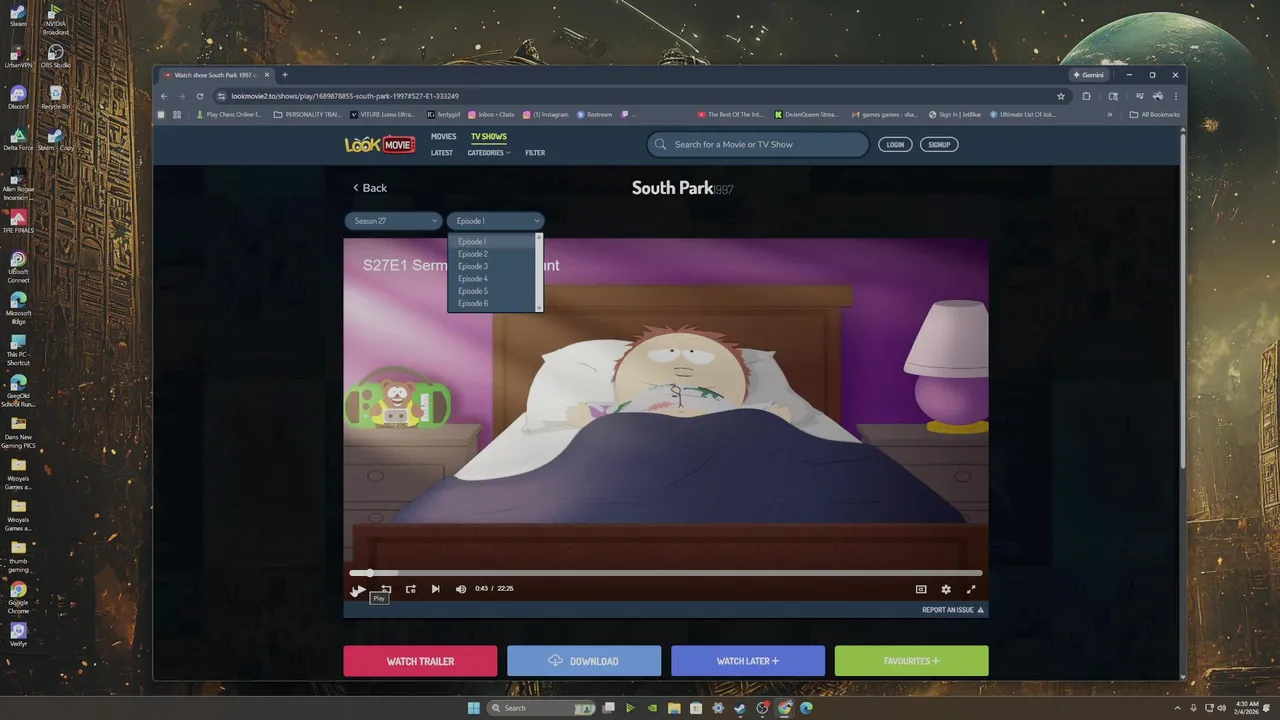Open the Latest nav link
The height and width of the screenshot is (720, 1280).
(442, 153)
